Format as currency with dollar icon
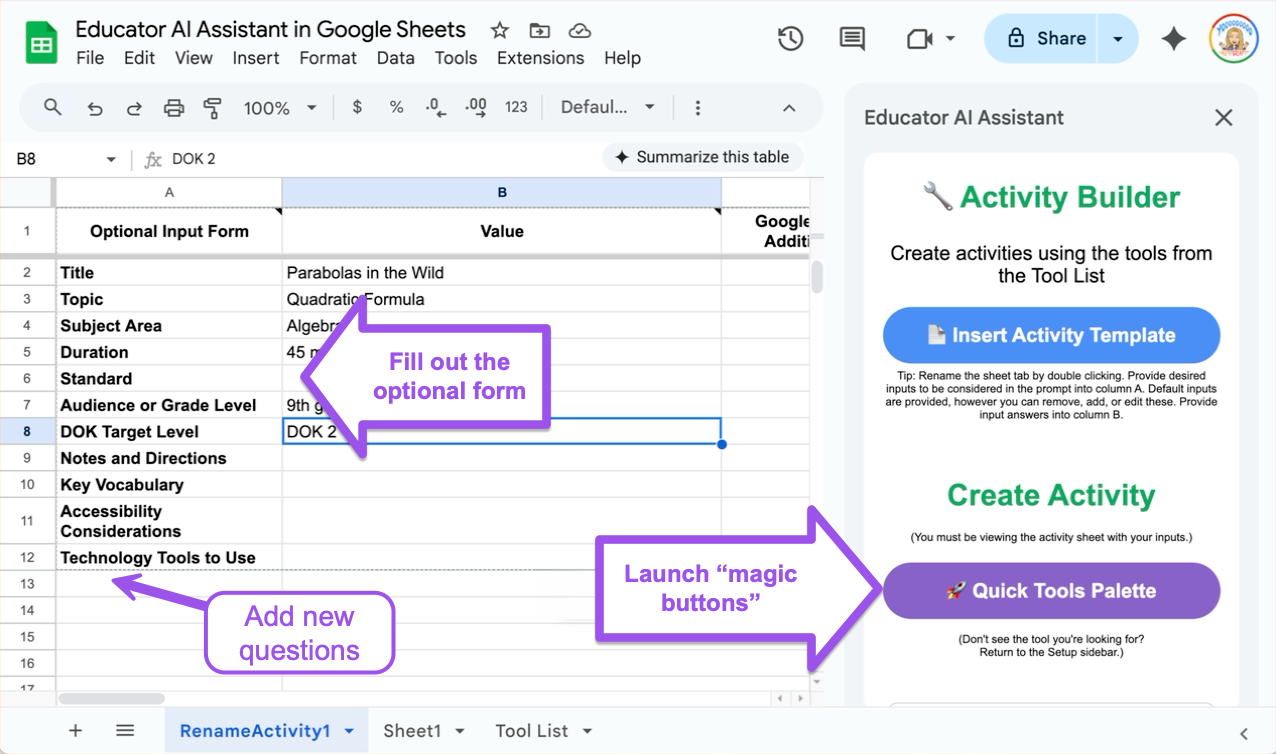The width and height of the screenshot is (1276, 754). (x=357, y=107)
